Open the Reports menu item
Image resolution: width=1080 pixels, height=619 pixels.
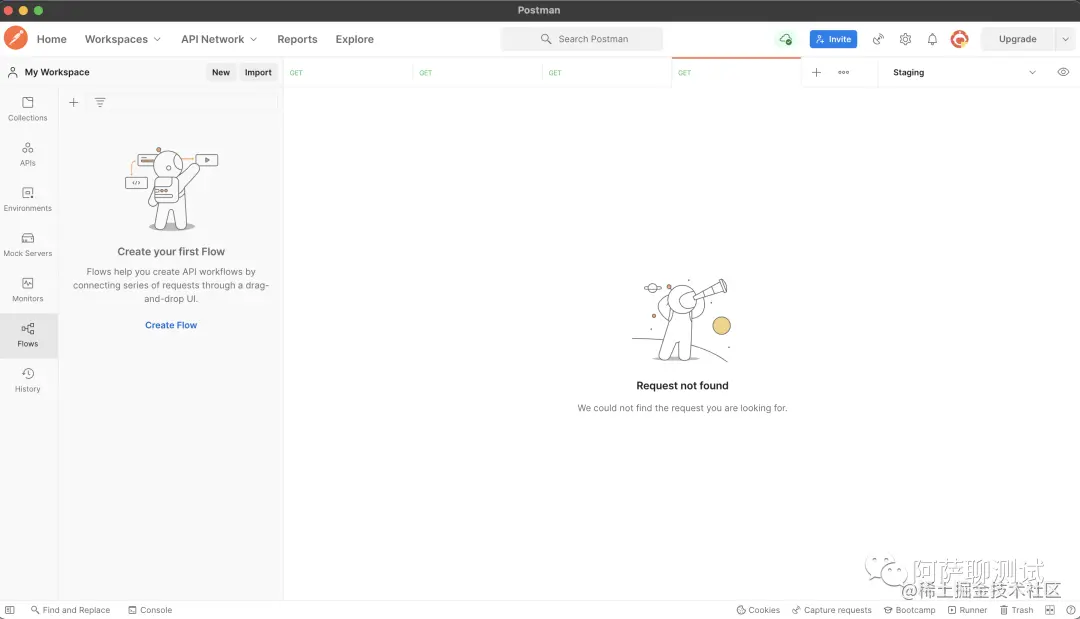(298, 39)
